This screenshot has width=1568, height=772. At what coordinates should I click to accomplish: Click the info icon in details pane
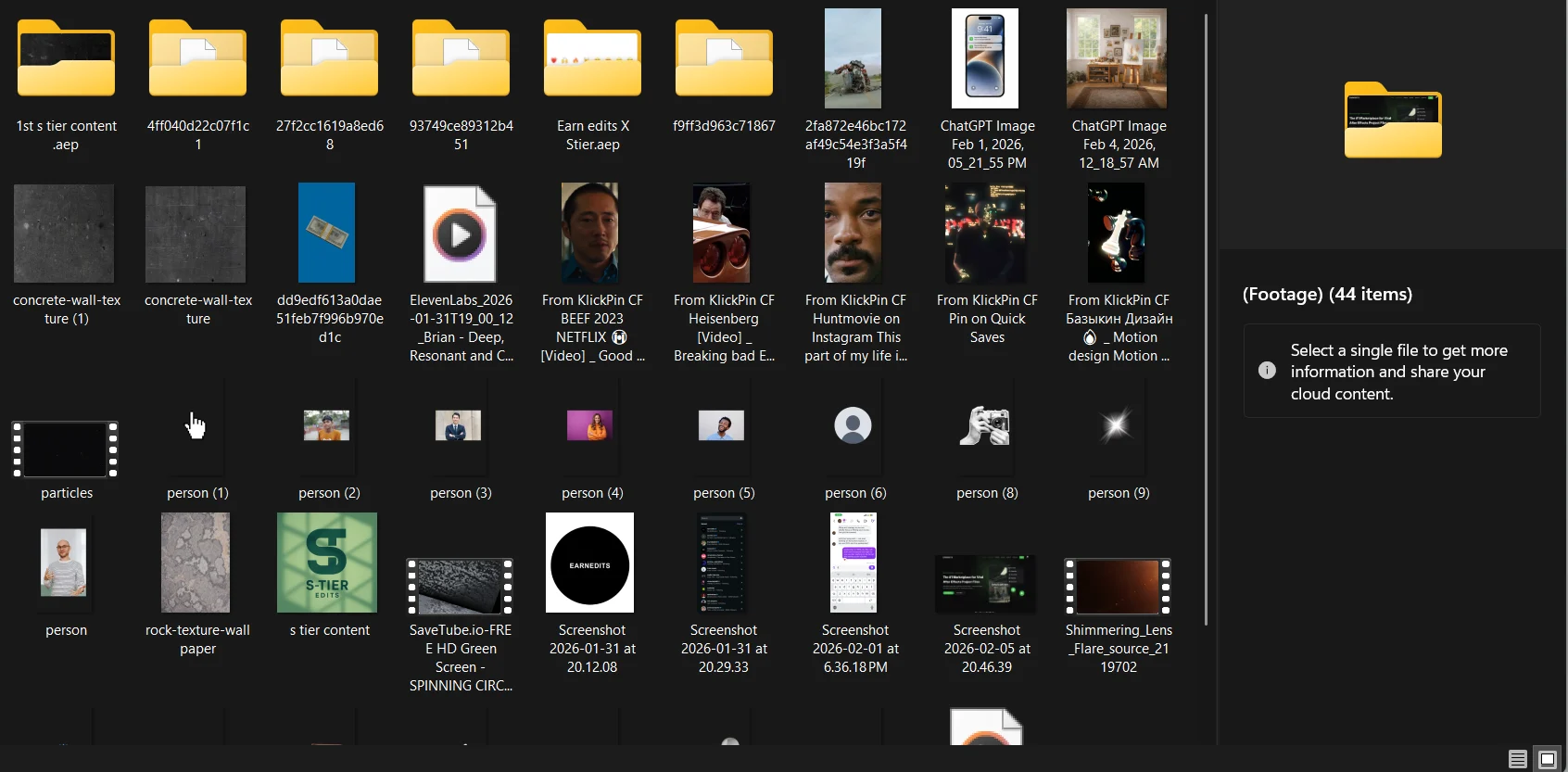(x=1267, y=371)
